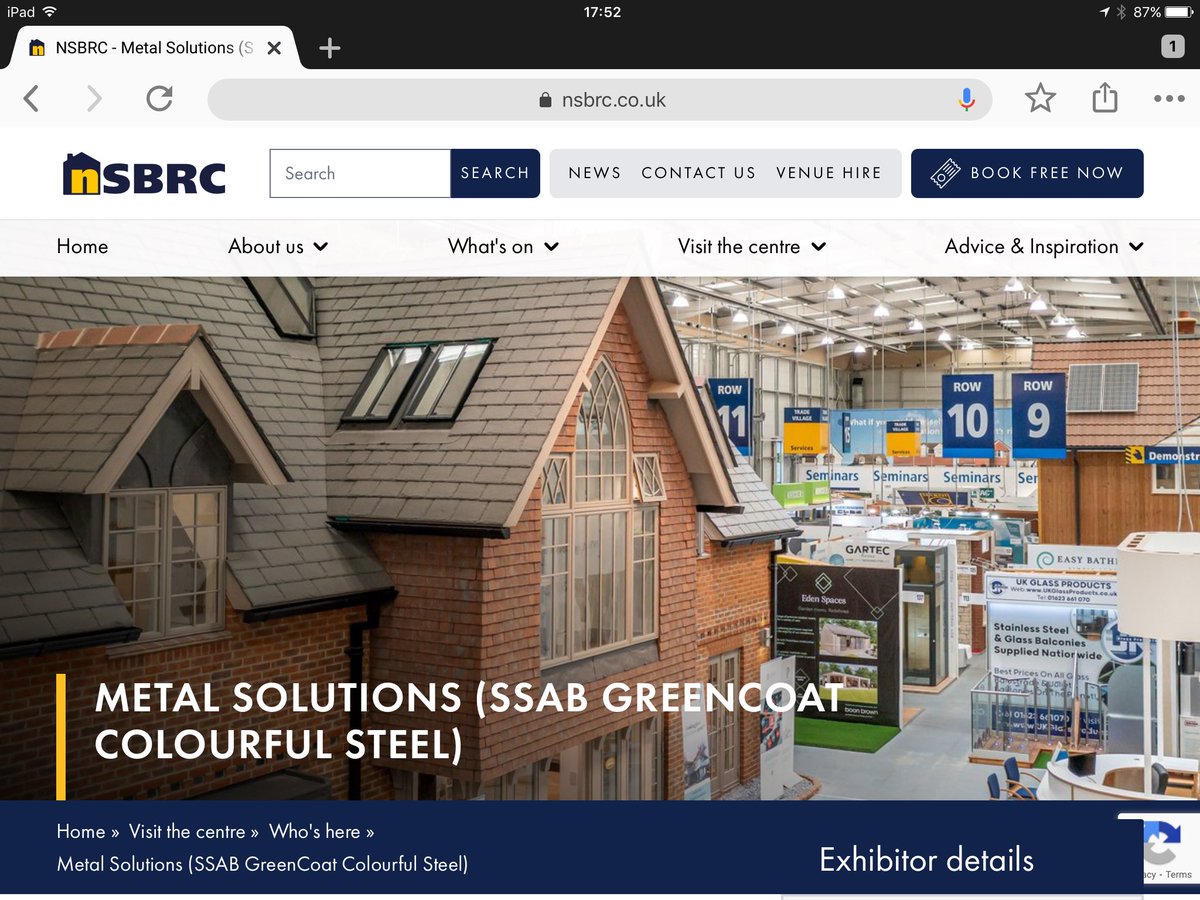The width and height of the screenshot is (1200, 900).
Task: Click the Metal Solutions hero title
Action: tap(469, 721)
